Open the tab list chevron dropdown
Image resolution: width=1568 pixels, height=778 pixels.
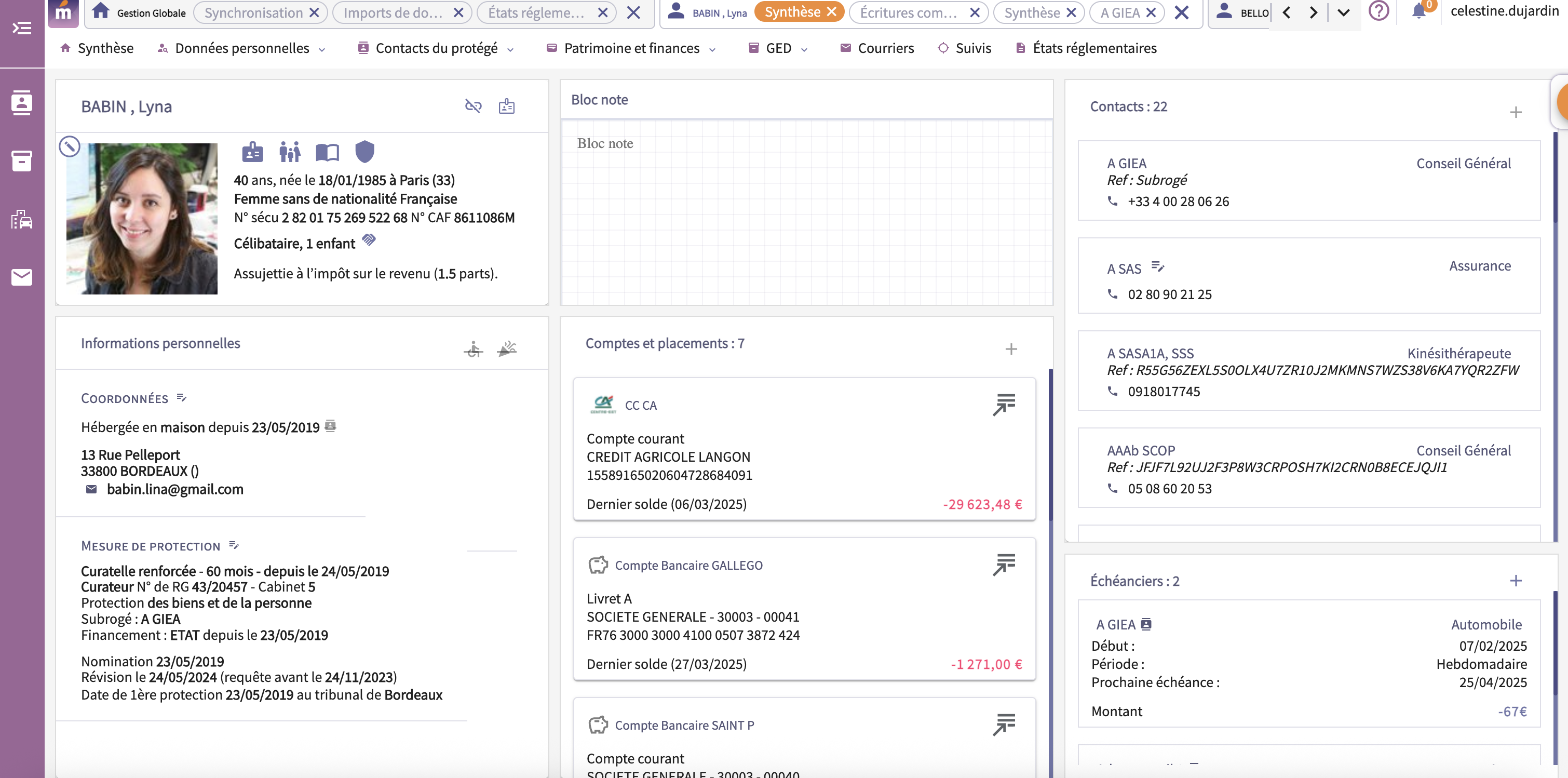pos(1343,13)
